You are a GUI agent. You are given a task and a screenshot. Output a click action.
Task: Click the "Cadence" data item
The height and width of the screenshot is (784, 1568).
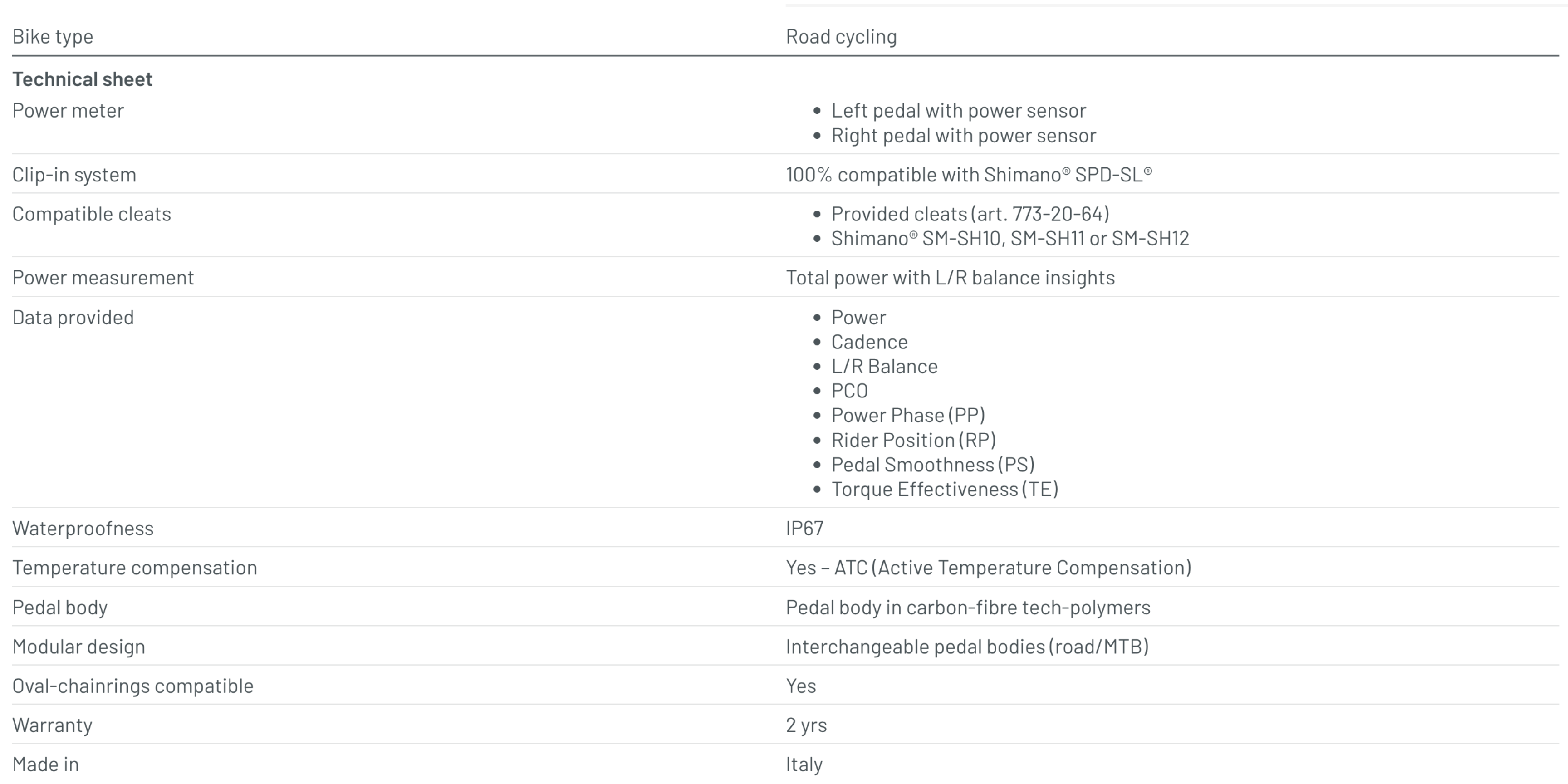(x=869, y=342)
